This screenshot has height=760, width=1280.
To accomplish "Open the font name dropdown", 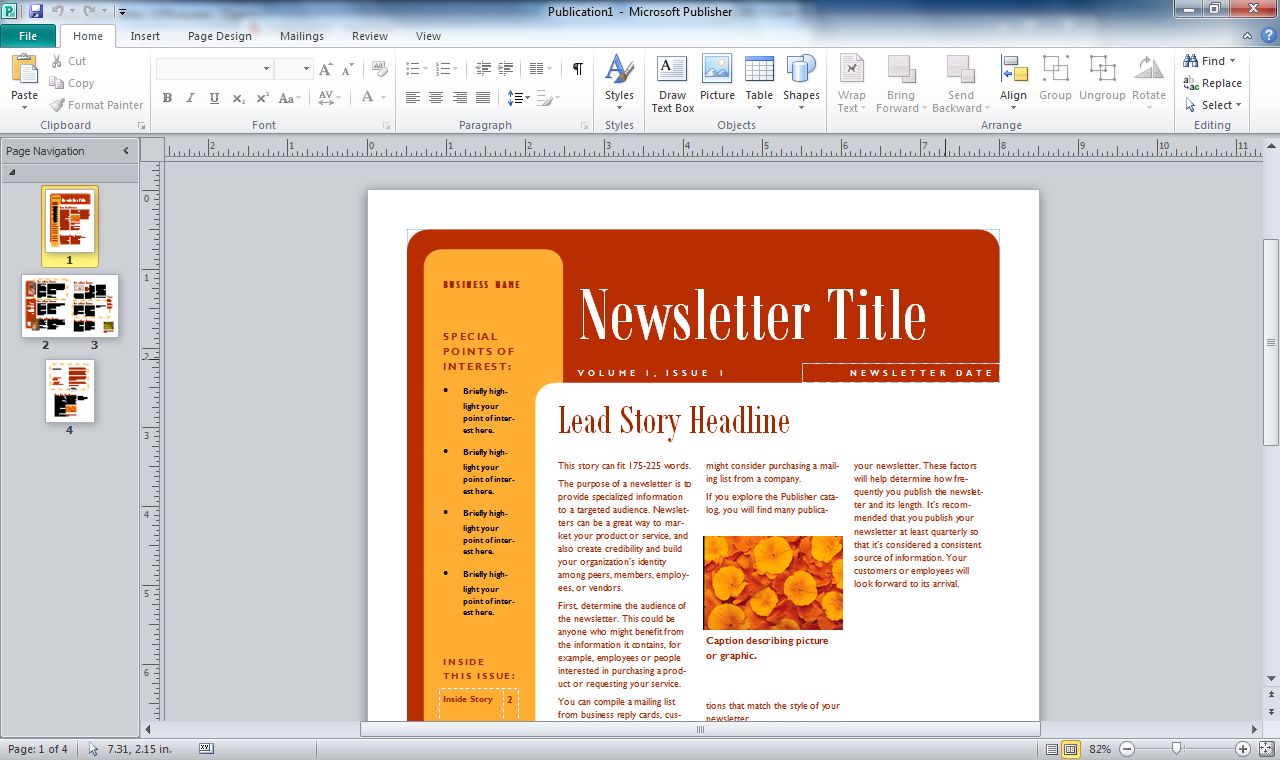I will click(266, 69).
